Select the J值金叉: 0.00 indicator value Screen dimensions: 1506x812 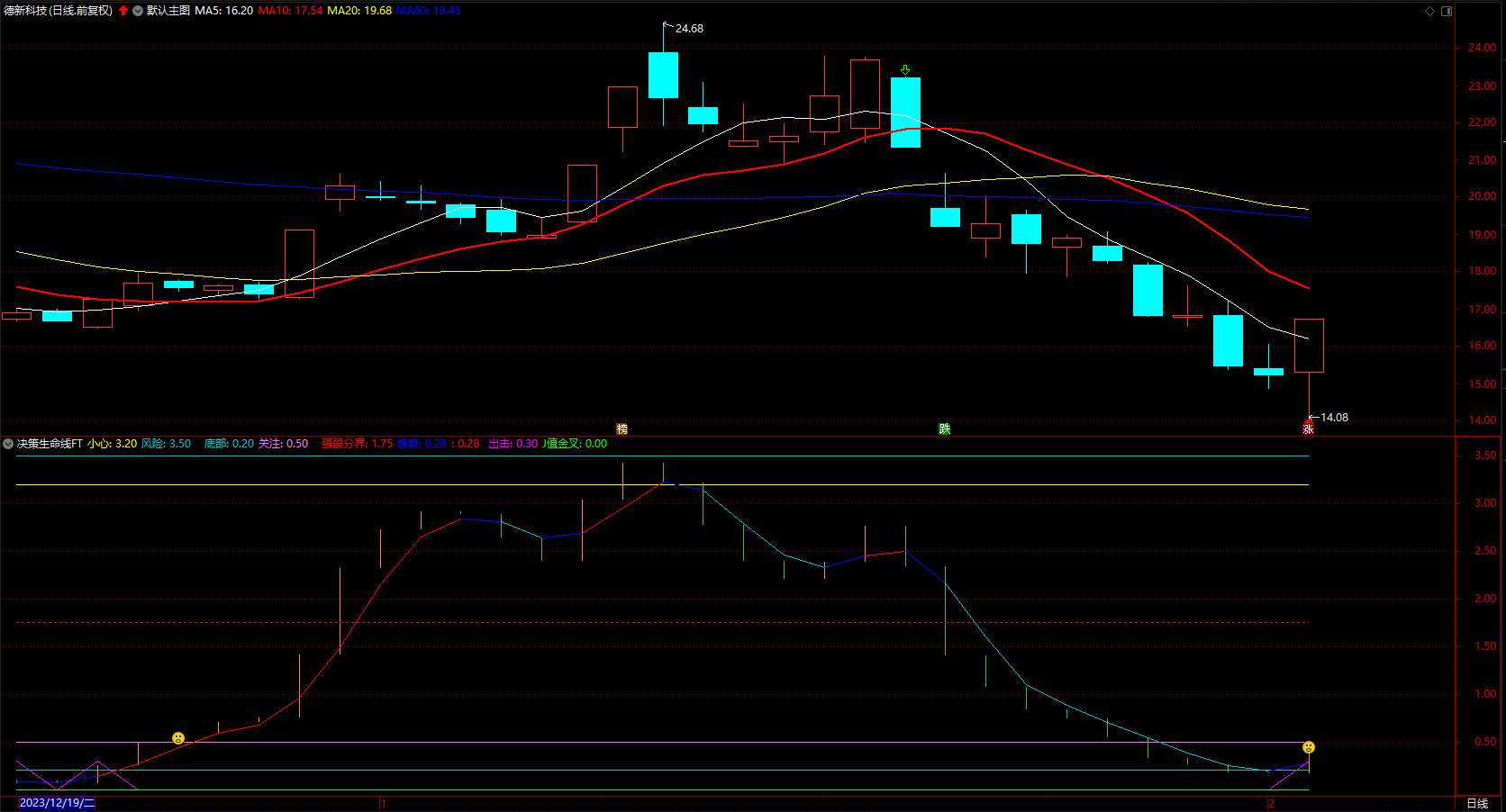click(x=575, y=444)
